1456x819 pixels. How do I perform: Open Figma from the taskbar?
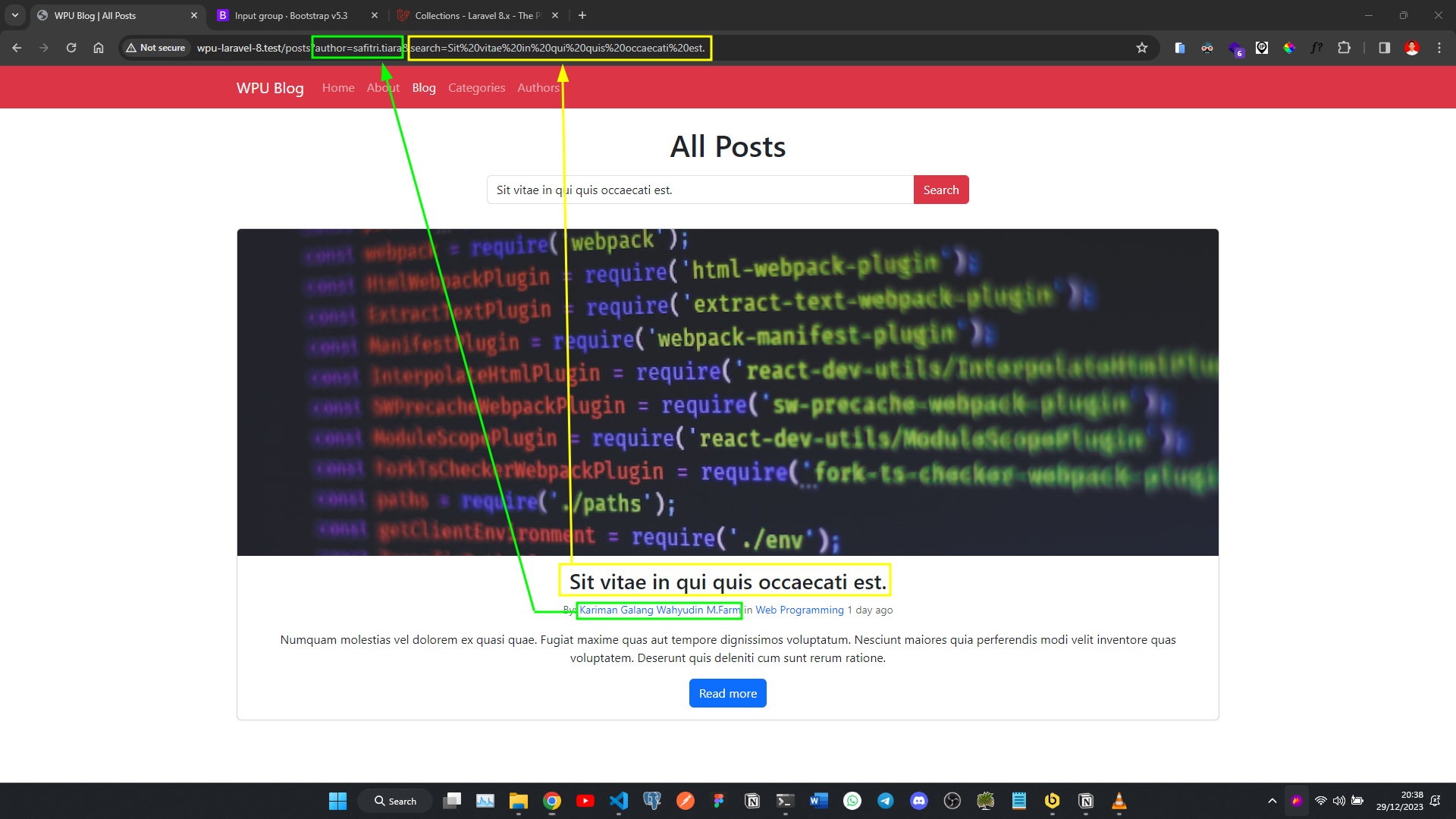(x=719, y=800)
